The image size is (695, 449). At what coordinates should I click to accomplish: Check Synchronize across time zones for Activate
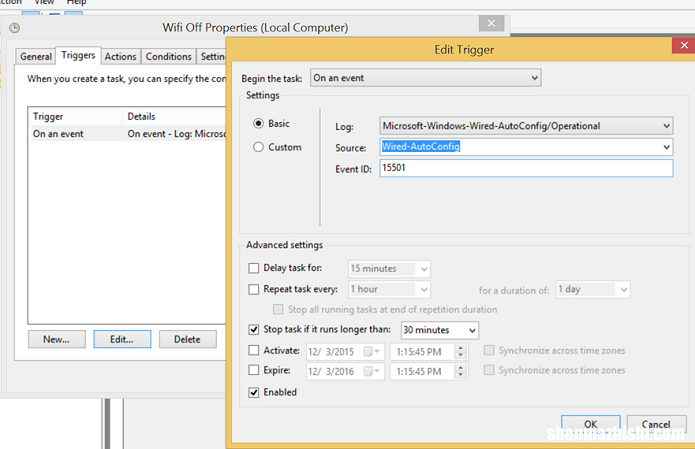point(489,350)
